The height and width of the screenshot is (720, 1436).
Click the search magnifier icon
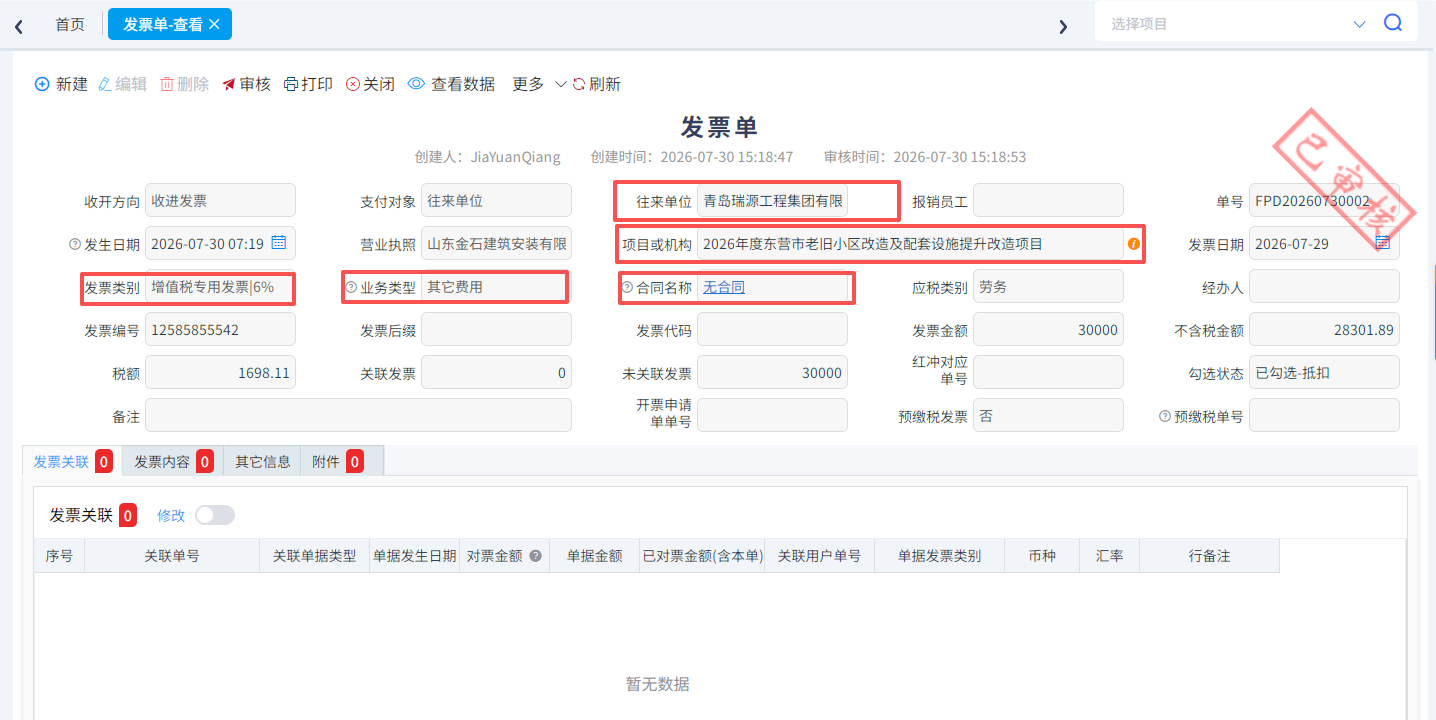click(1393, 23)
